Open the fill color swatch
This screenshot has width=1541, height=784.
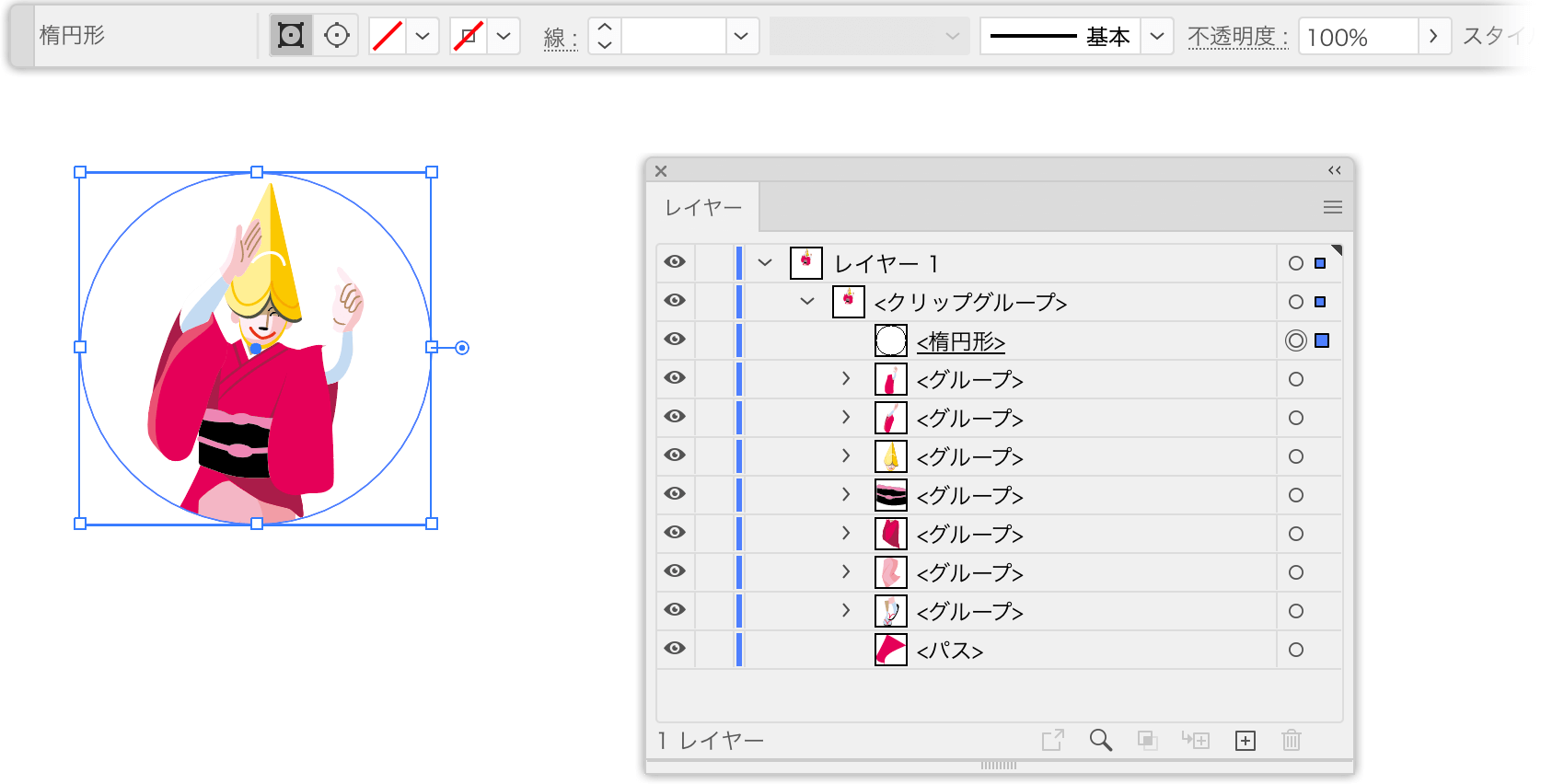(x=388, y=36)
